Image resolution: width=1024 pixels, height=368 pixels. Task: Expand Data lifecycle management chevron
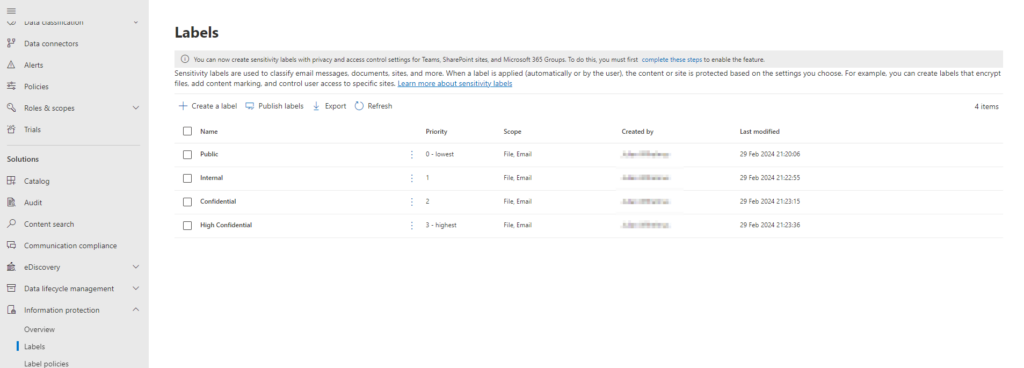coord(136,288)
